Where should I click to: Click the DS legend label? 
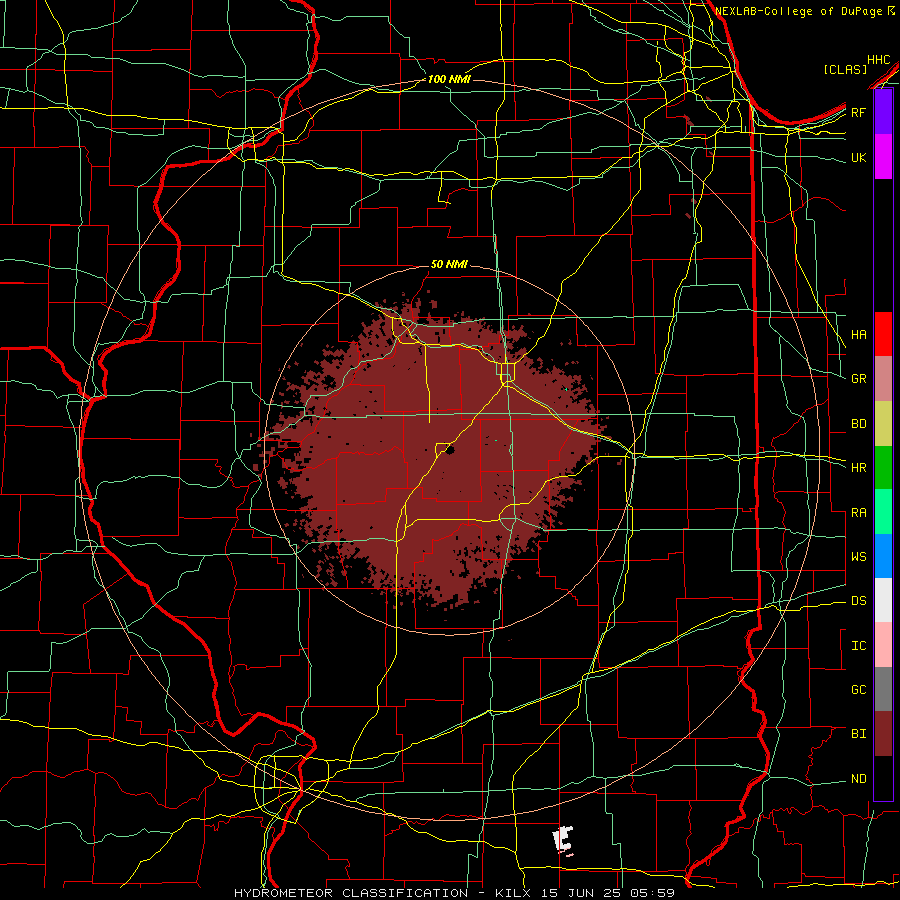(x=858, y=601)
